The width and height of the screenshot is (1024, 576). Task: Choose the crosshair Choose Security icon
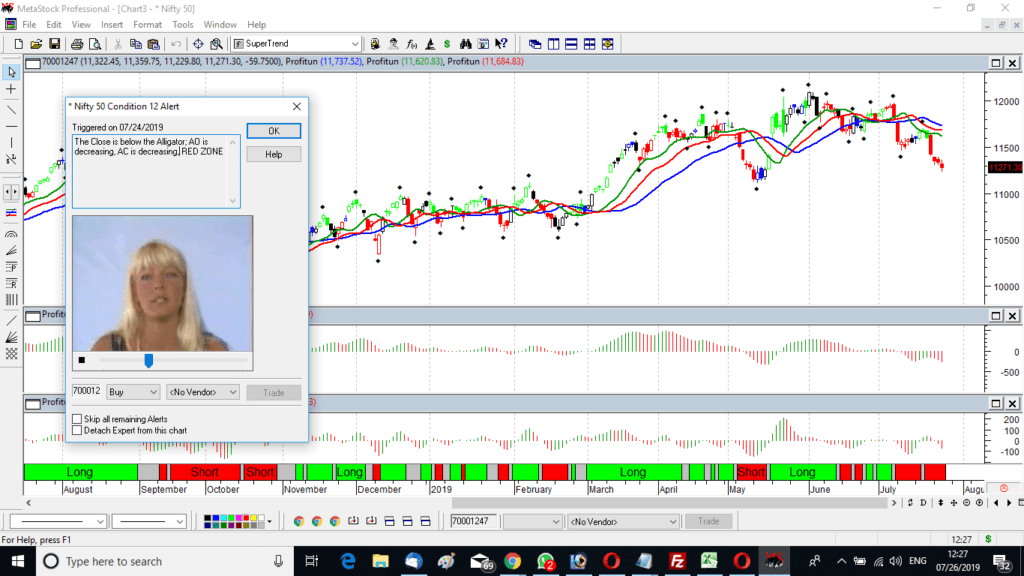(x=198, y=44)
